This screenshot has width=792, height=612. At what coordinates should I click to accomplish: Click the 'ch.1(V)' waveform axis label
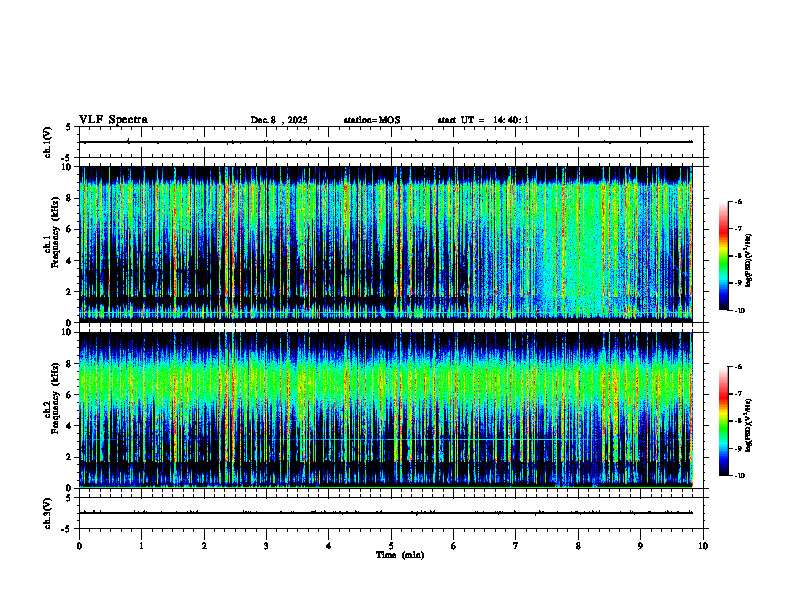coord(48,142)
